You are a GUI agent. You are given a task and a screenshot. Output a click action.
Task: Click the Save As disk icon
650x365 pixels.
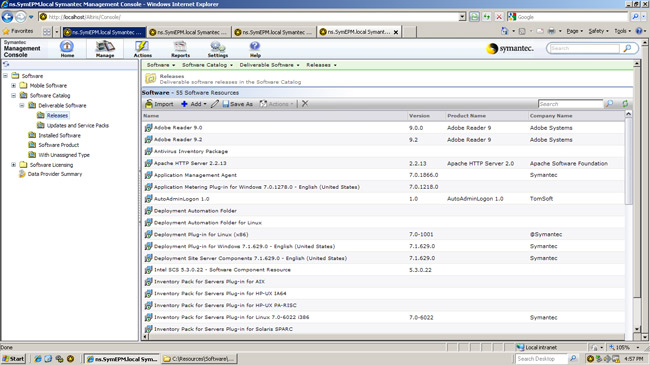tap(226, 104)
